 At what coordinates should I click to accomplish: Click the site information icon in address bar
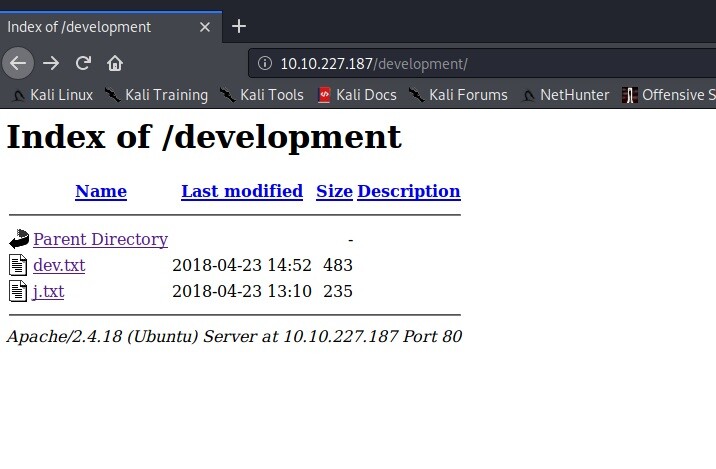(265, 64)
